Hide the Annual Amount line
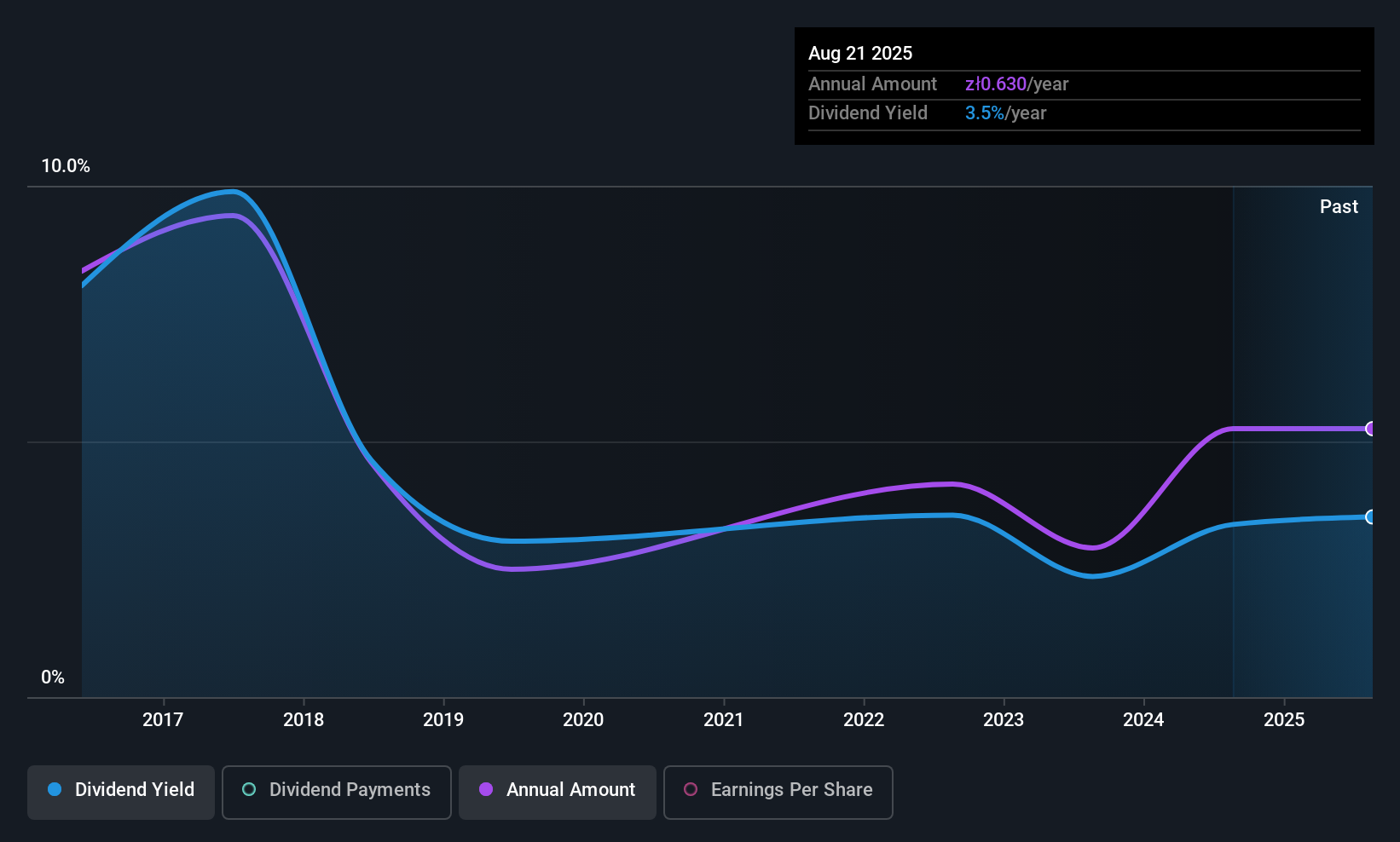1400x842 pixels. 557,792
